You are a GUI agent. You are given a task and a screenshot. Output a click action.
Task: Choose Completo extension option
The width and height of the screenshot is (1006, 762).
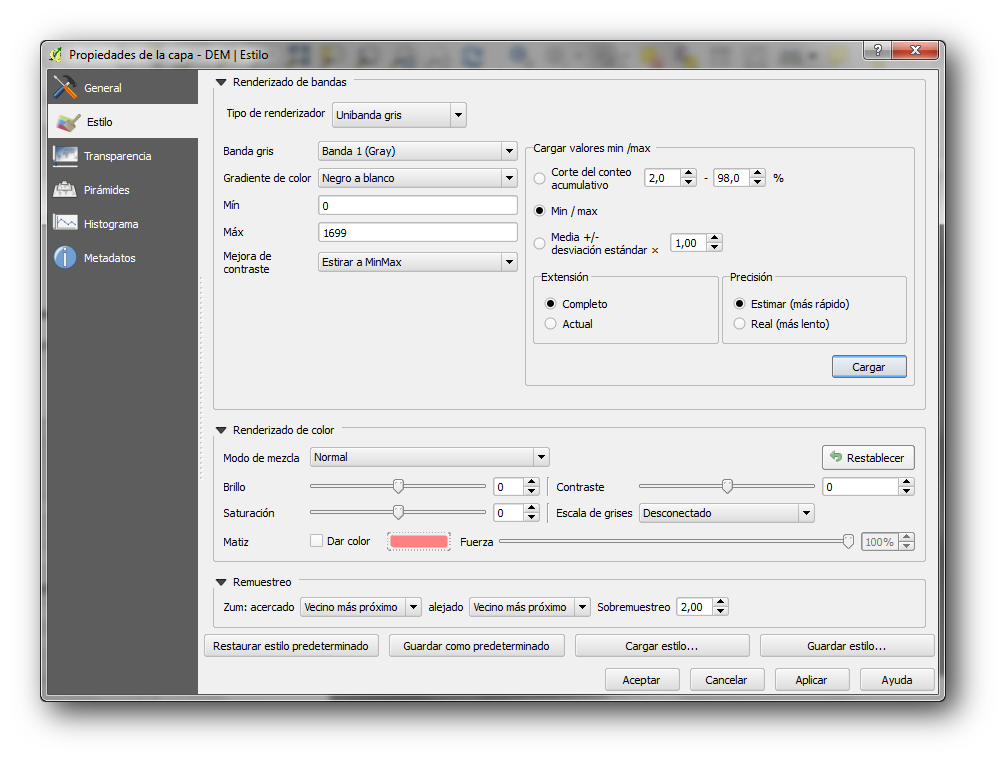point(550,303)
